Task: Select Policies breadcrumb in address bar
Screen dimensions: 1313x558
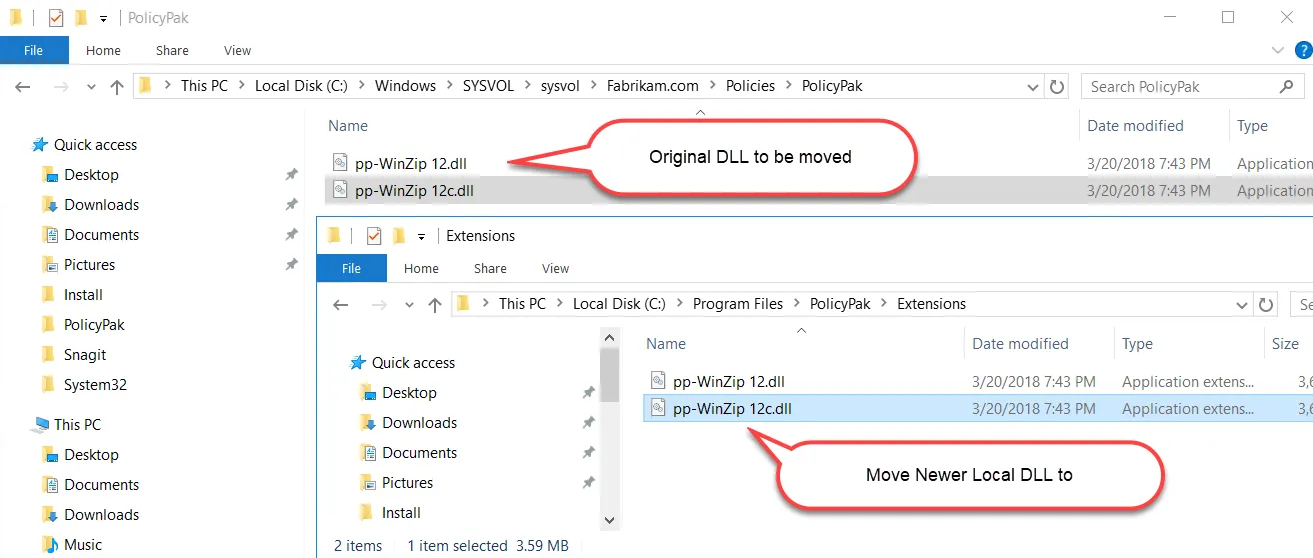Action: tap(750, 86)
